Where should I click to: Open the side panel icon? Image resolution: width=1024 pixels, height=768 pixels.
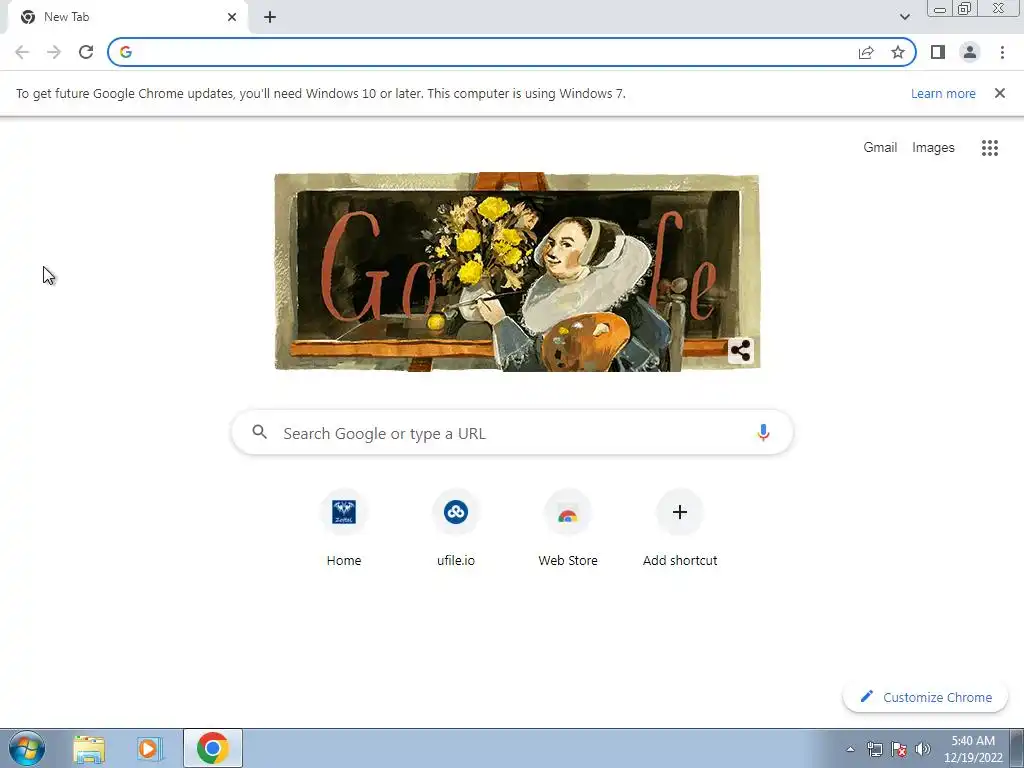pyautogui.click(x=938, y=52)
